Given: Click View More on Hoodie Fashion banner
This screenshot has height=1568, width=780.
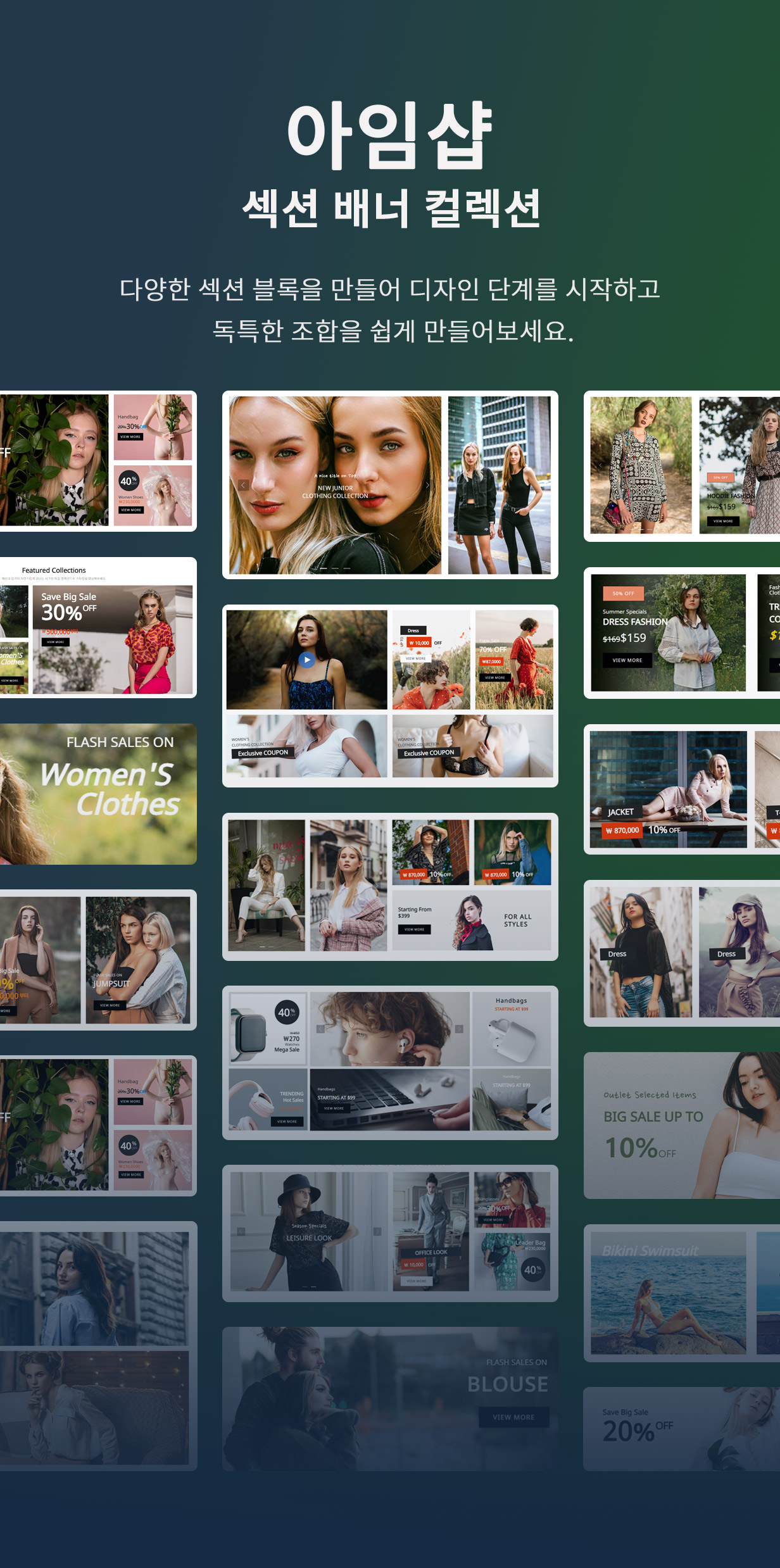Looking at the screenshot, I should point(723,521).
